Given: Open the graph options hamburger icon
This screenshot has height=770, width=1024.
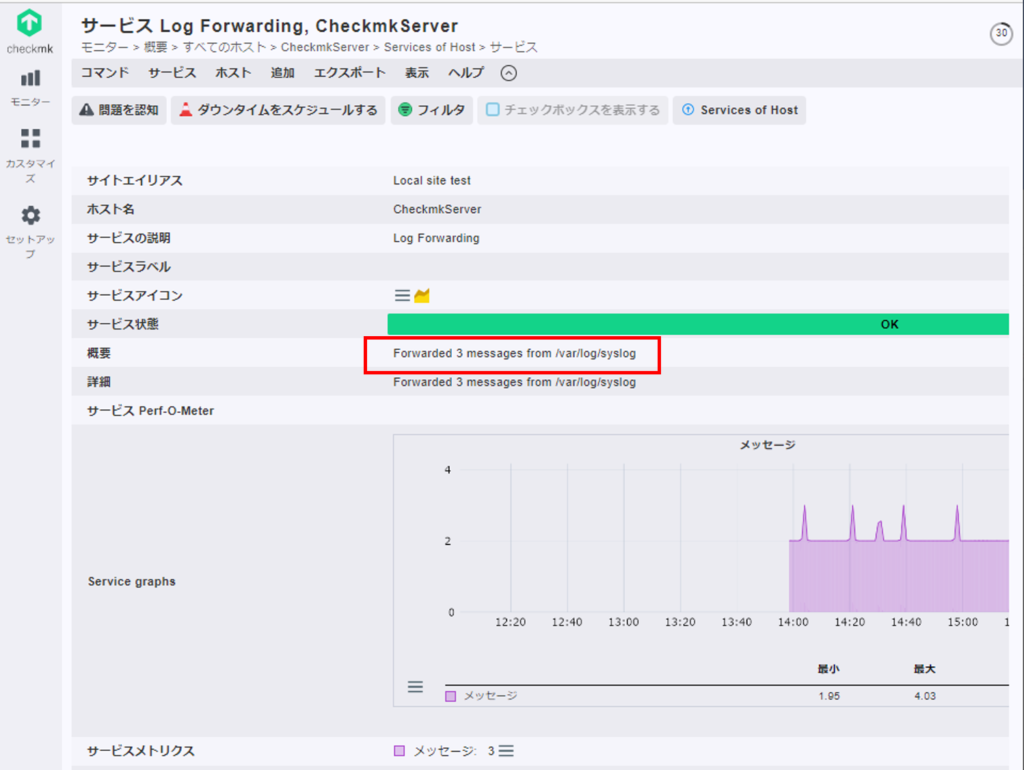Looking at the screenshot, I should [415, 686].
